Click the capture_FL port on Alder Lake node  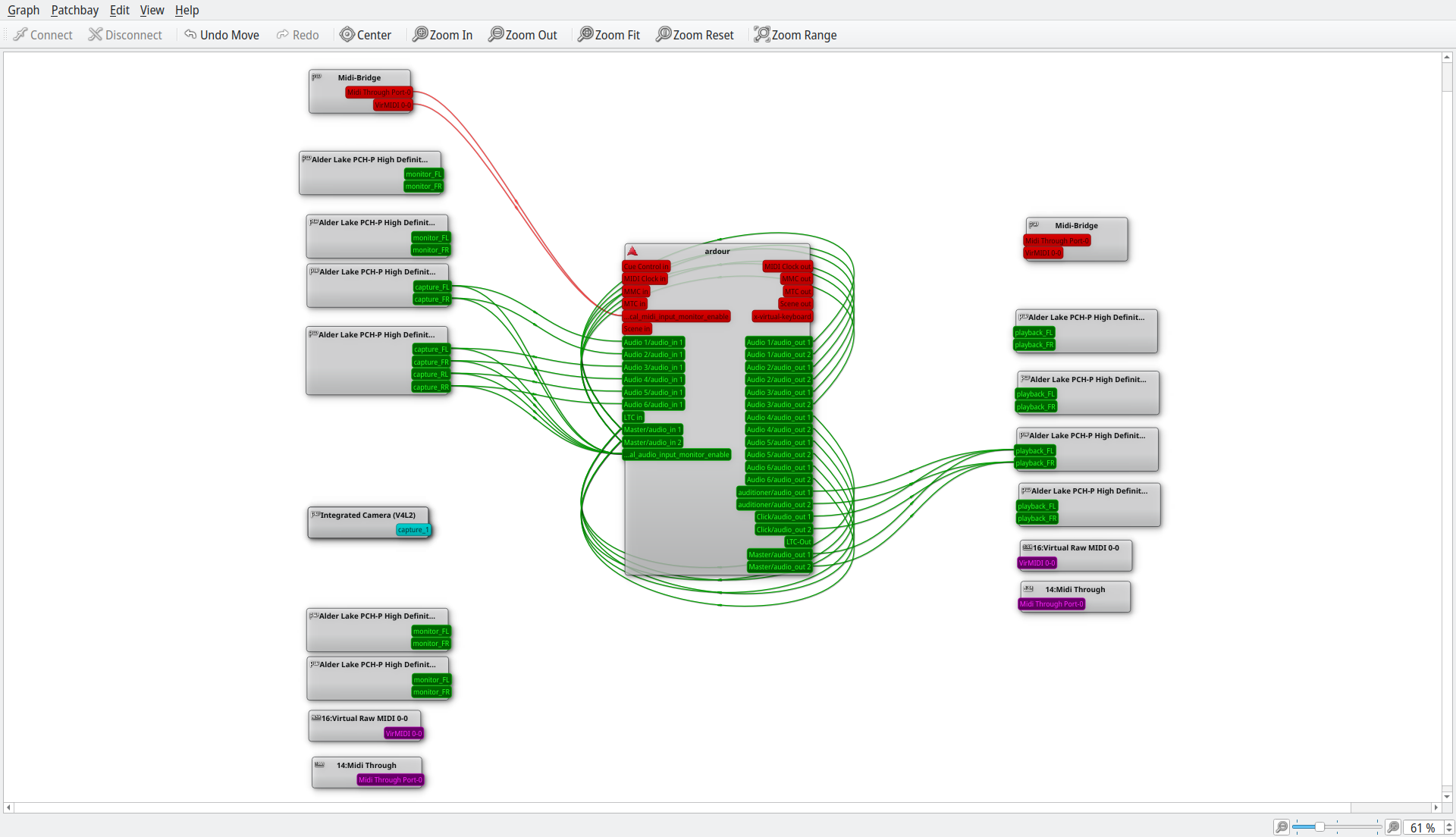click(x=431, y=287)
